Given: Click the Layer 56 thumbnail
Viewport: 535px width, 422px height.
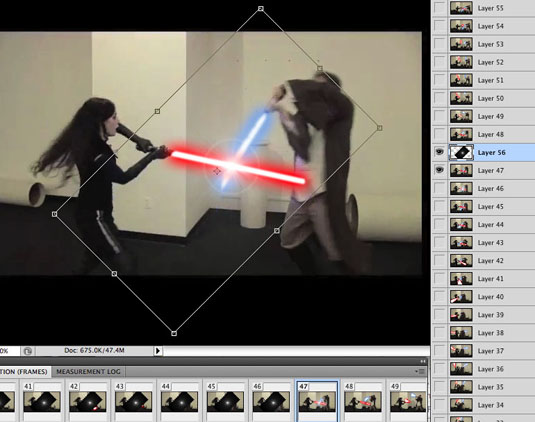Looking at the screenshot, I should 461,152.
